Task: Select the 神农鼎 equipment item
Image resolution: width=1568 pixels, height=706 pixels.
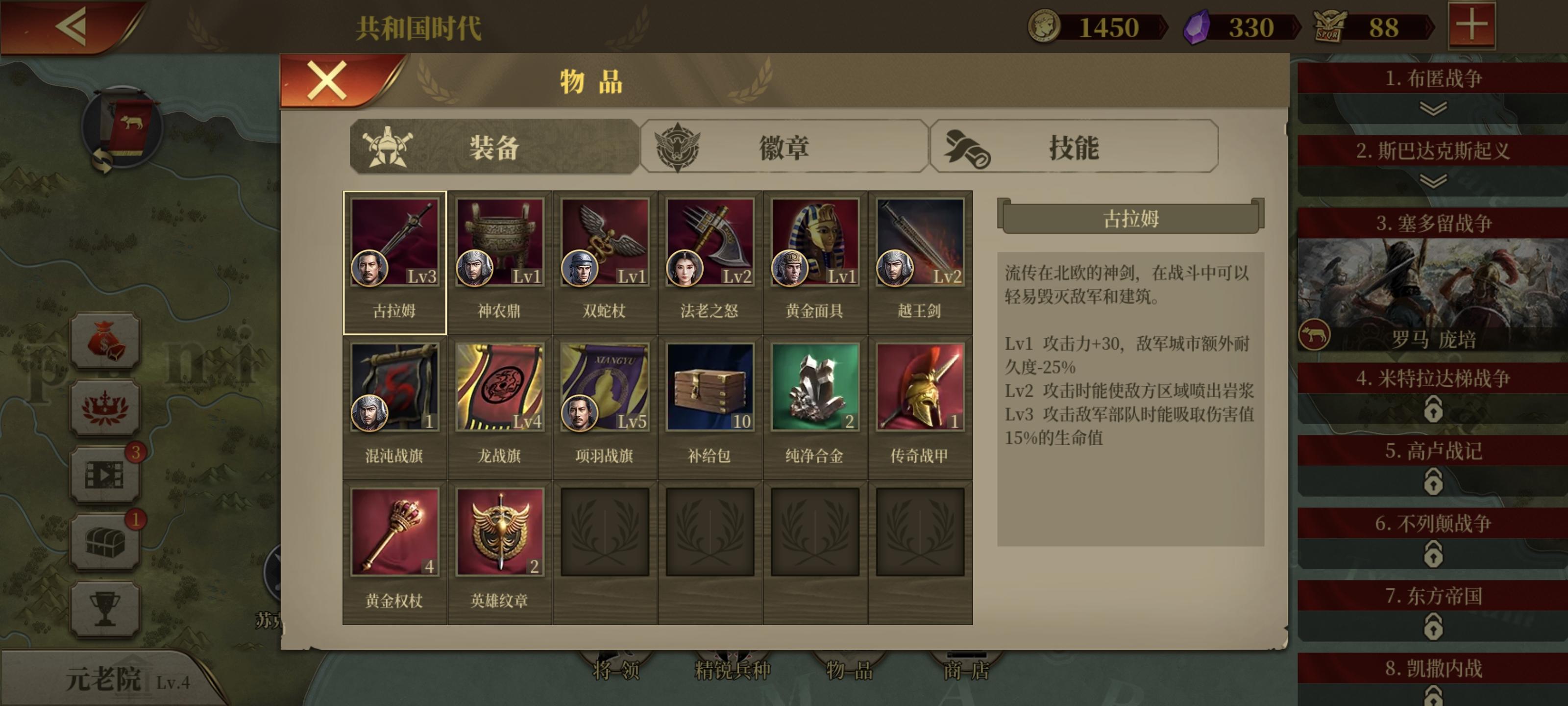Action: click(x=499, y=262)
